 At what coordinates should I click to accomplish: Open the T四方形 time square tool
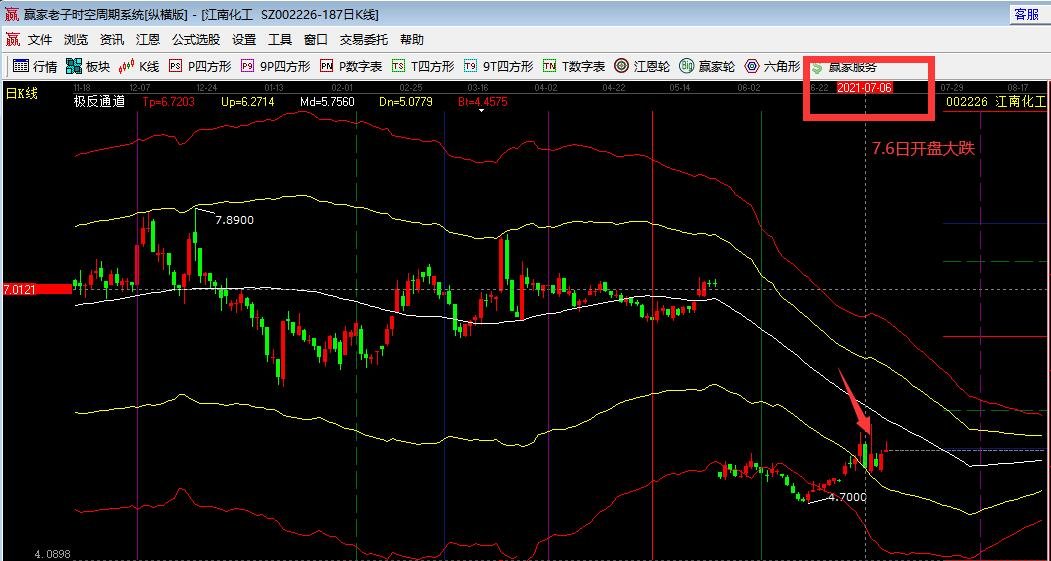pos(423,66)
